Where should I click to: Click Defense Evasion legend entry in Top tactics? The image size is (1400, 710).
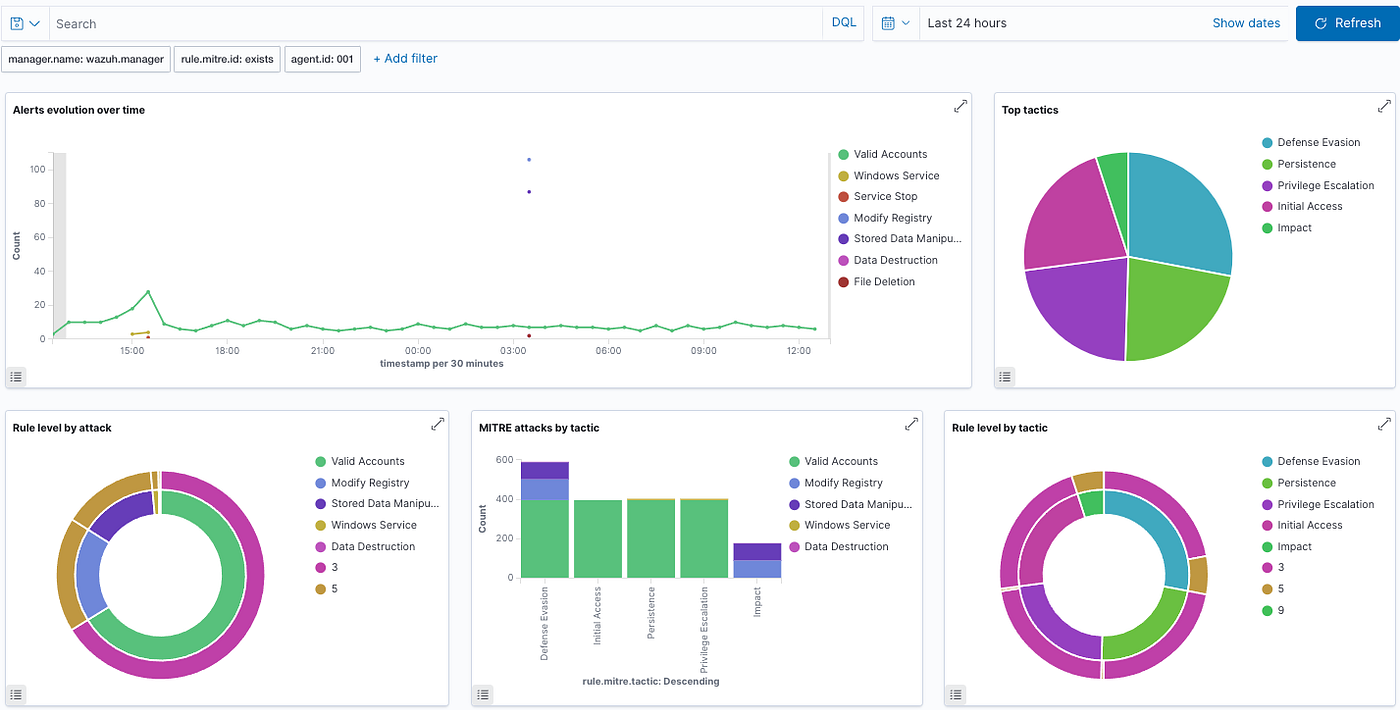click(x=1311, y=143)
